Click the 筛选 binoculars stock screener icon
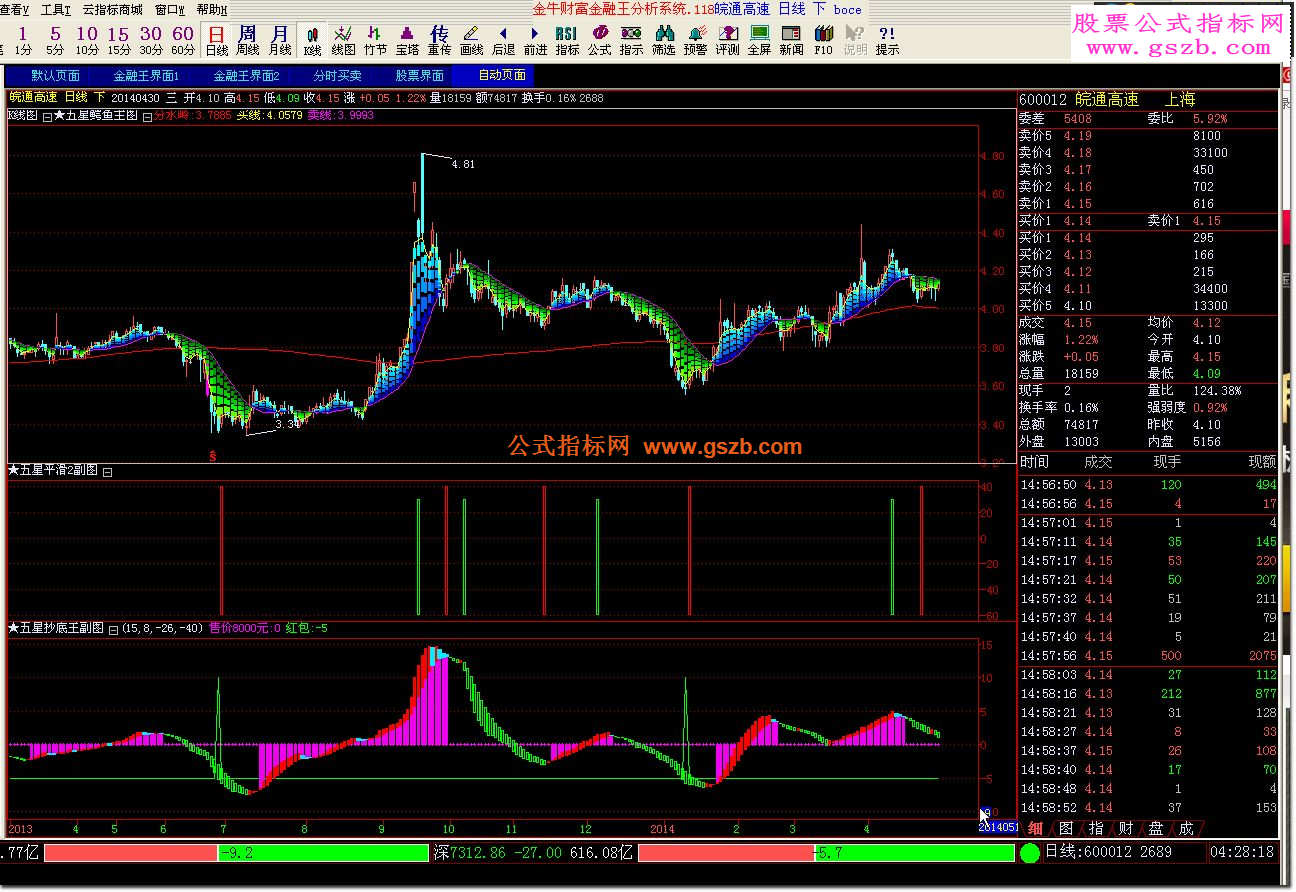Viewport: 1296px width, 892px height. 663,40
